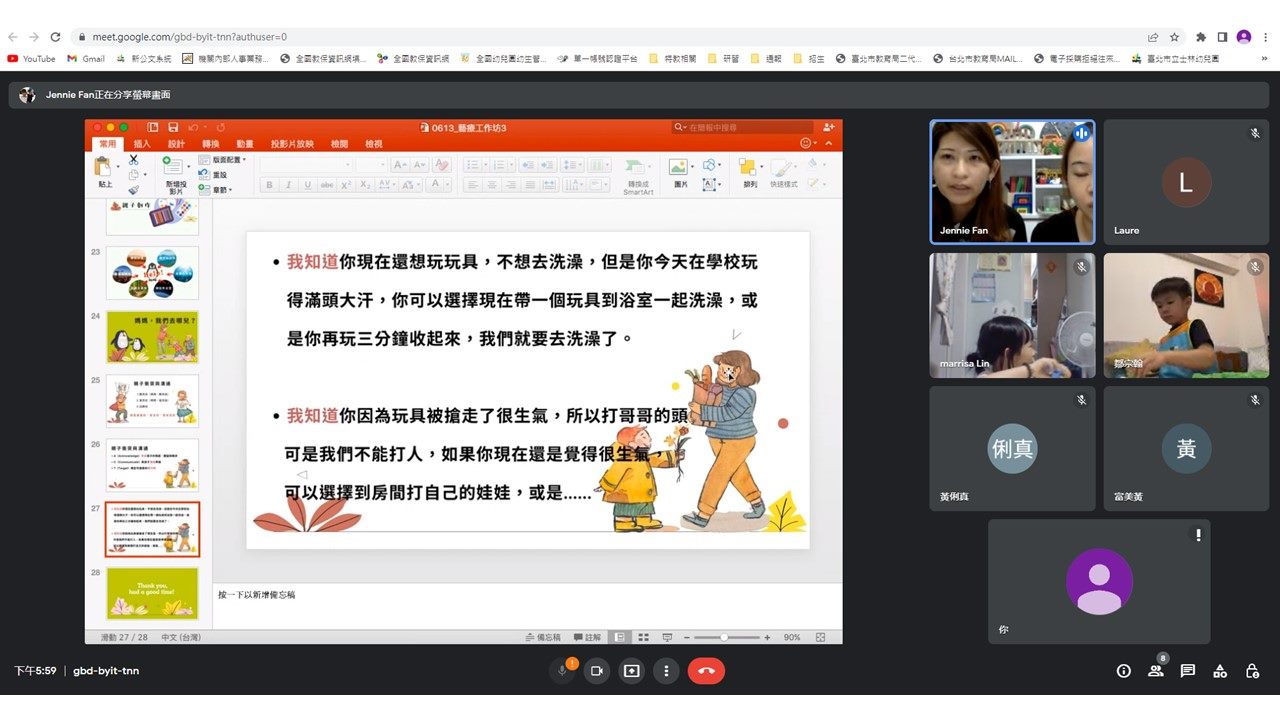Expand the hidden bookmarks overflow chevron
The width and height of the screenshot is (1280, 720).
[1264, 59]
